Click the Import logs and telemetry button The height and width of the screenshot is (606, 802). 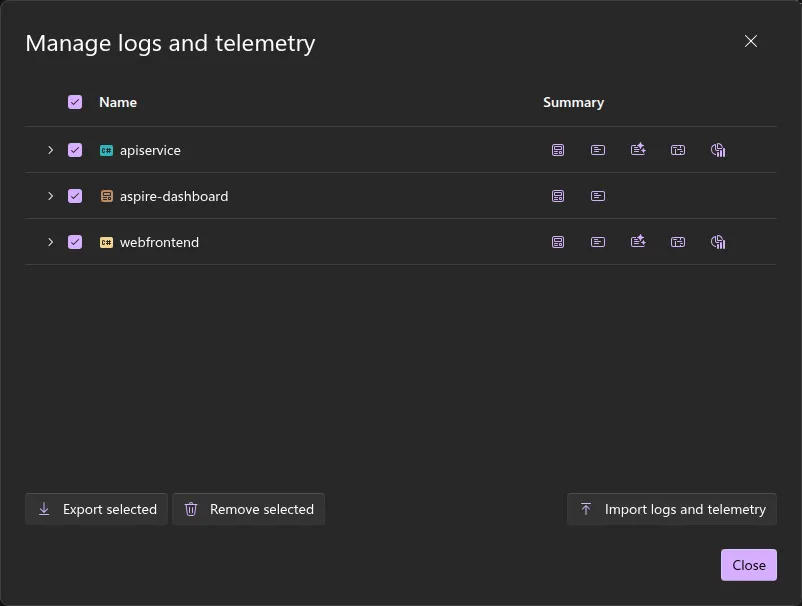[671, 509]
